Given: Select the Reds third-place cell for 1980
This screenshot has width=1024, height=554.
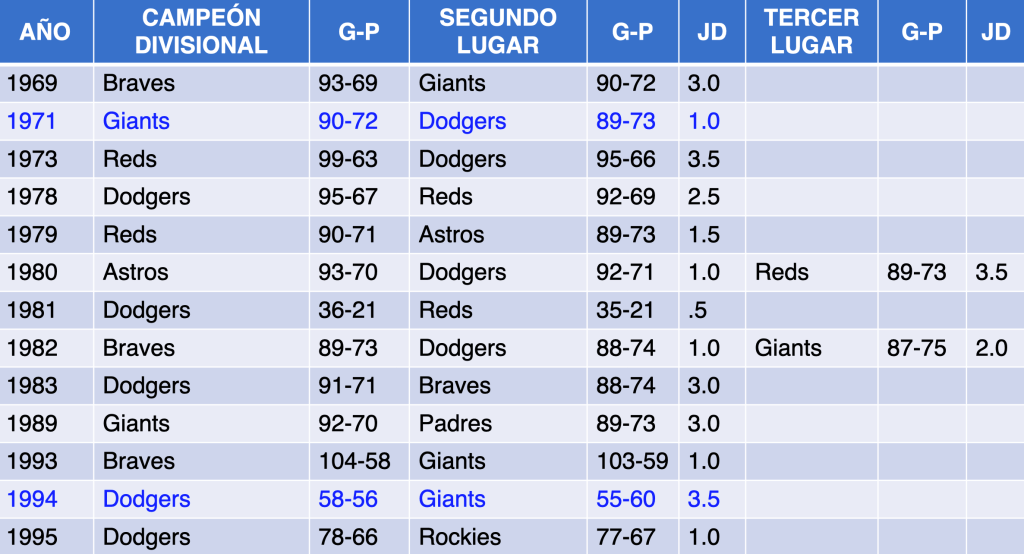Looking at the screenshot, I should pyautogui.click(x=782, y=272).
